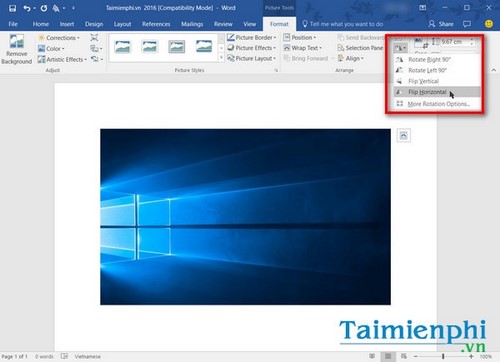Switch to the Design tab
Image resolution: width=500 pixels, height=362 pixels.
pyautogui.click(x=94, y=24)
